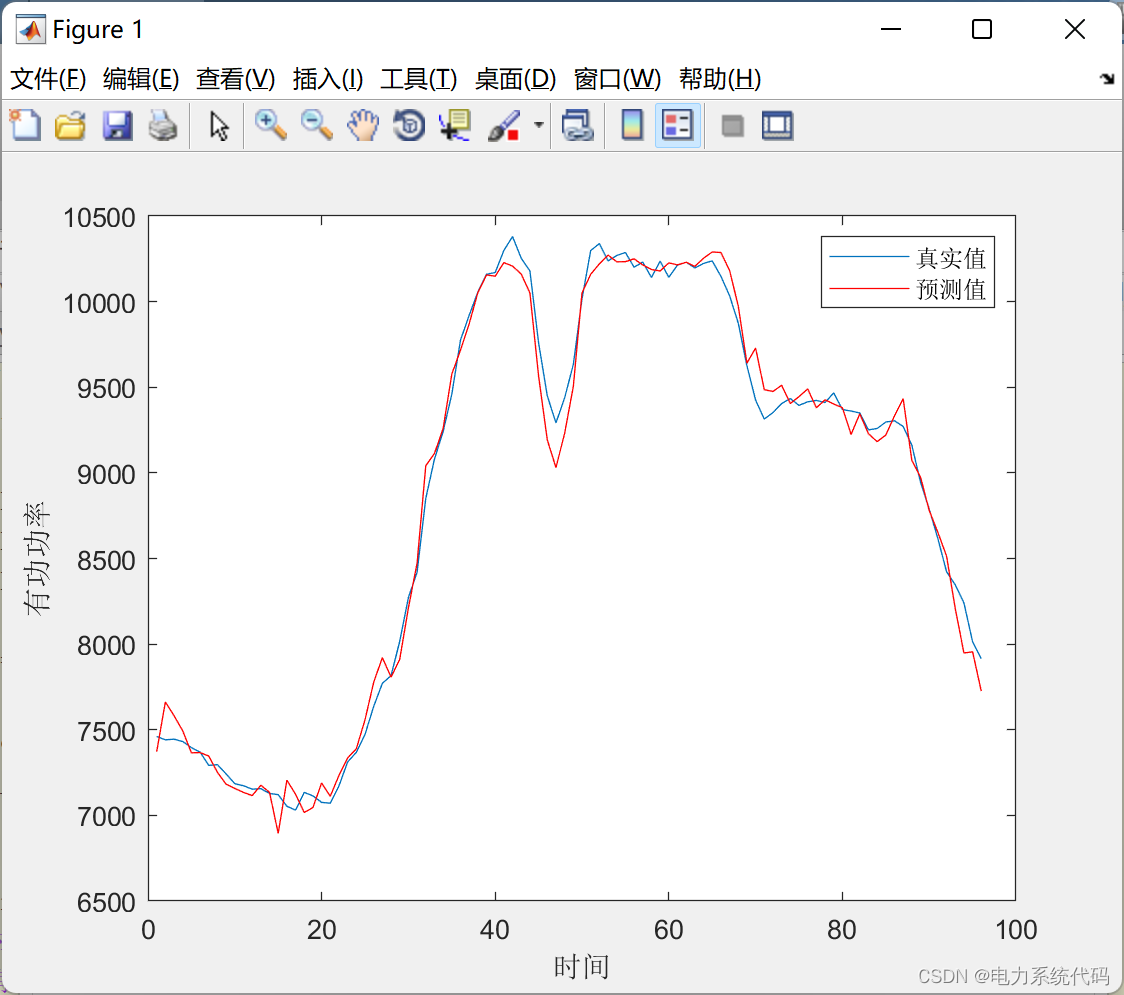Screen dimensions: 1124x995
Task: Activate the Pan hand tool
Action: pyautogui.click(x=363, y=126)
